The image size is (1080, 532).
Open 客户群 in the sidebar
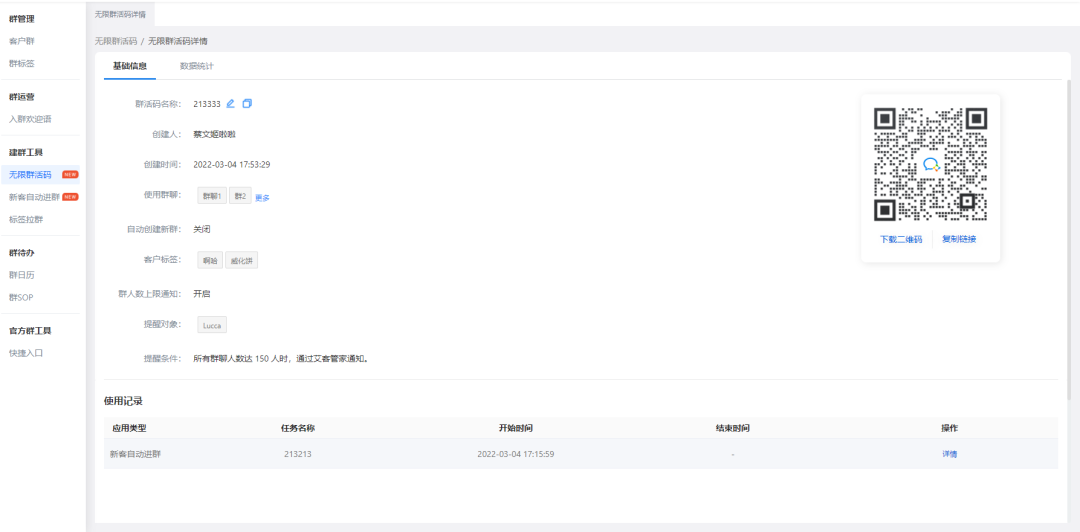point(21,41)
